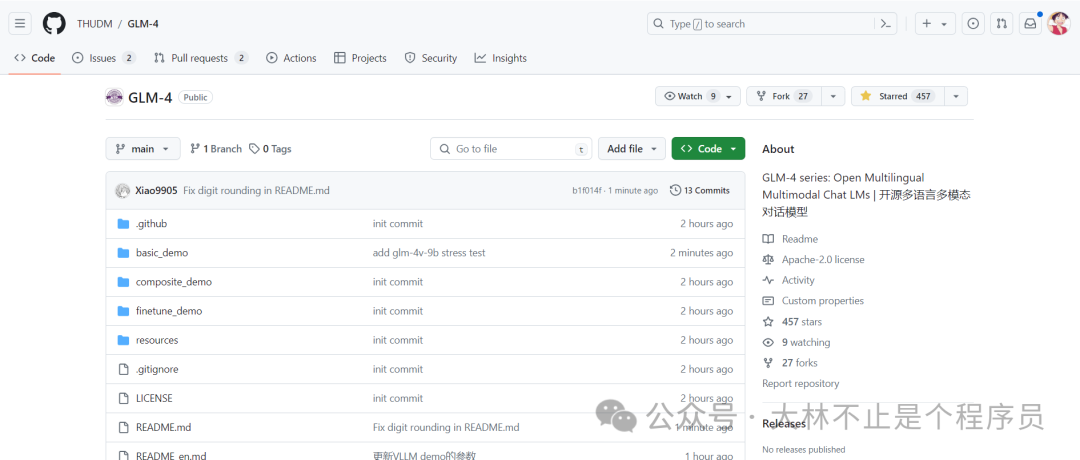Switch to the Issues tab
1080x460 pixels.
click(104, 59)
